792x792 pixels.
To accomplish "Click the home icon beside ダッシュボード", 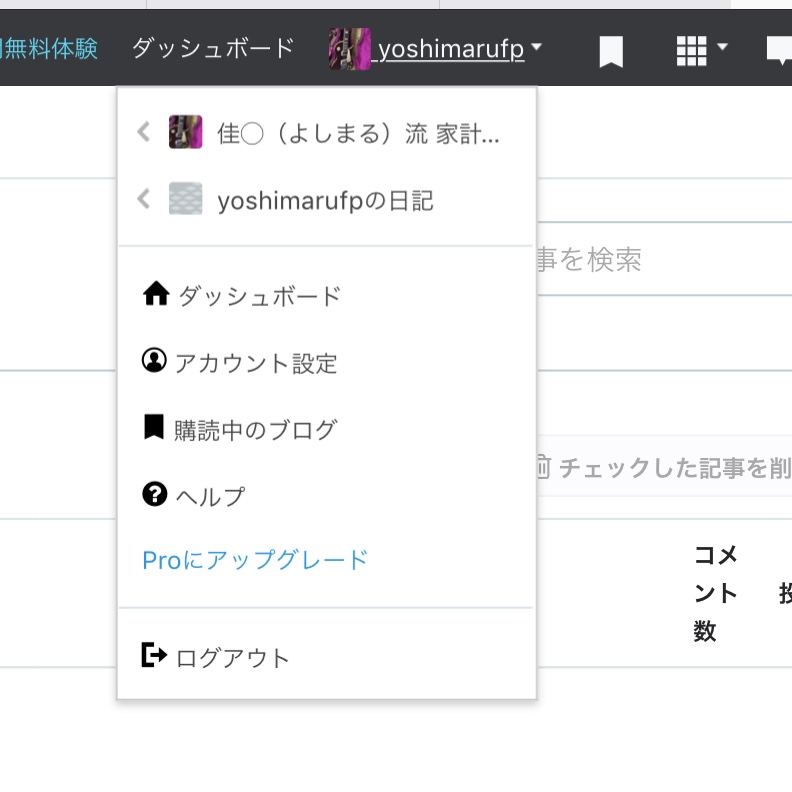I will point(156,293).
